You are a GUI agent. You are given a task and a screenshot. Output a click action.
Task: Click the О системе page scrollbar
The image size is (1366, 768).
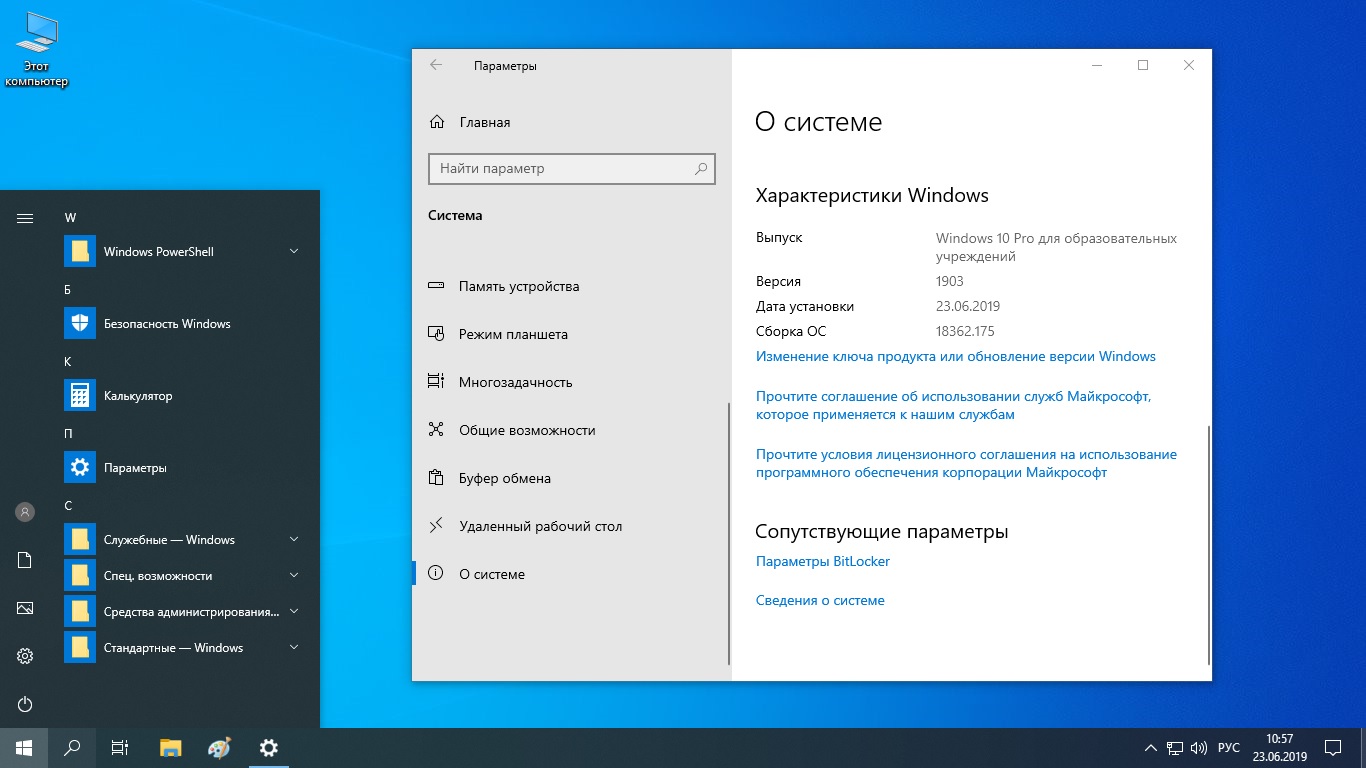click(1209, 545)
